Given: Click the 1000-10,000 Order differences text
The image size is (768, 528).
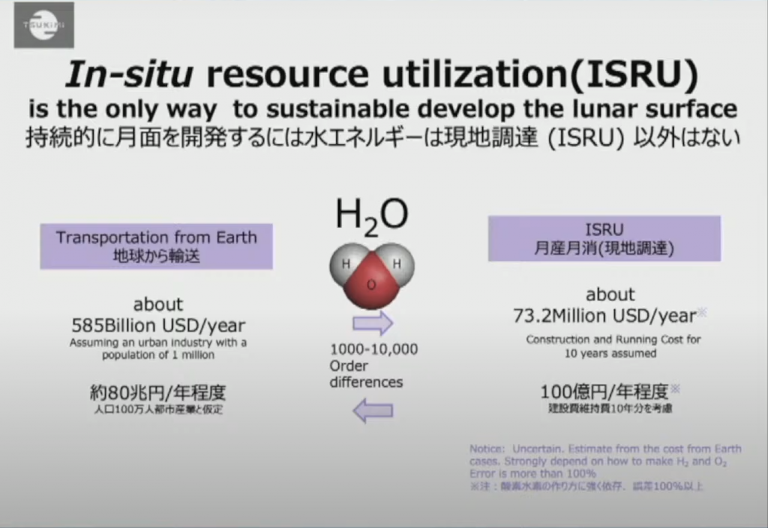Looking at the screenshot, I should coord(373,365).
